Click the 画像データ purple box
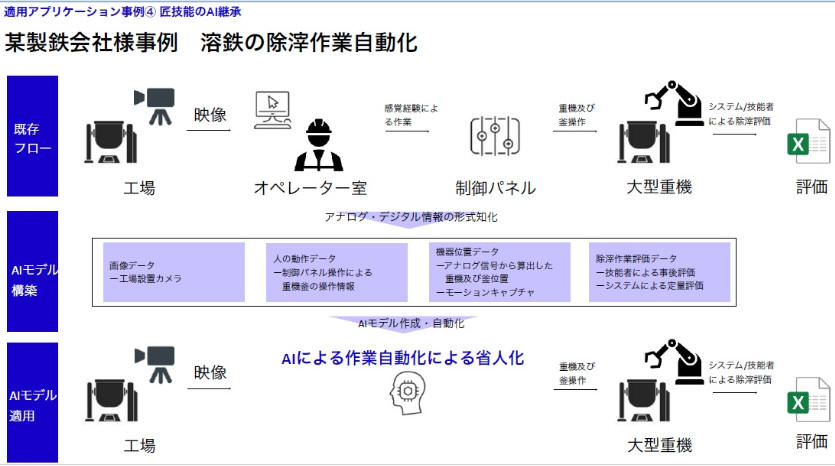The height and width of the screenshot is (466, 835). coord(174,272)
